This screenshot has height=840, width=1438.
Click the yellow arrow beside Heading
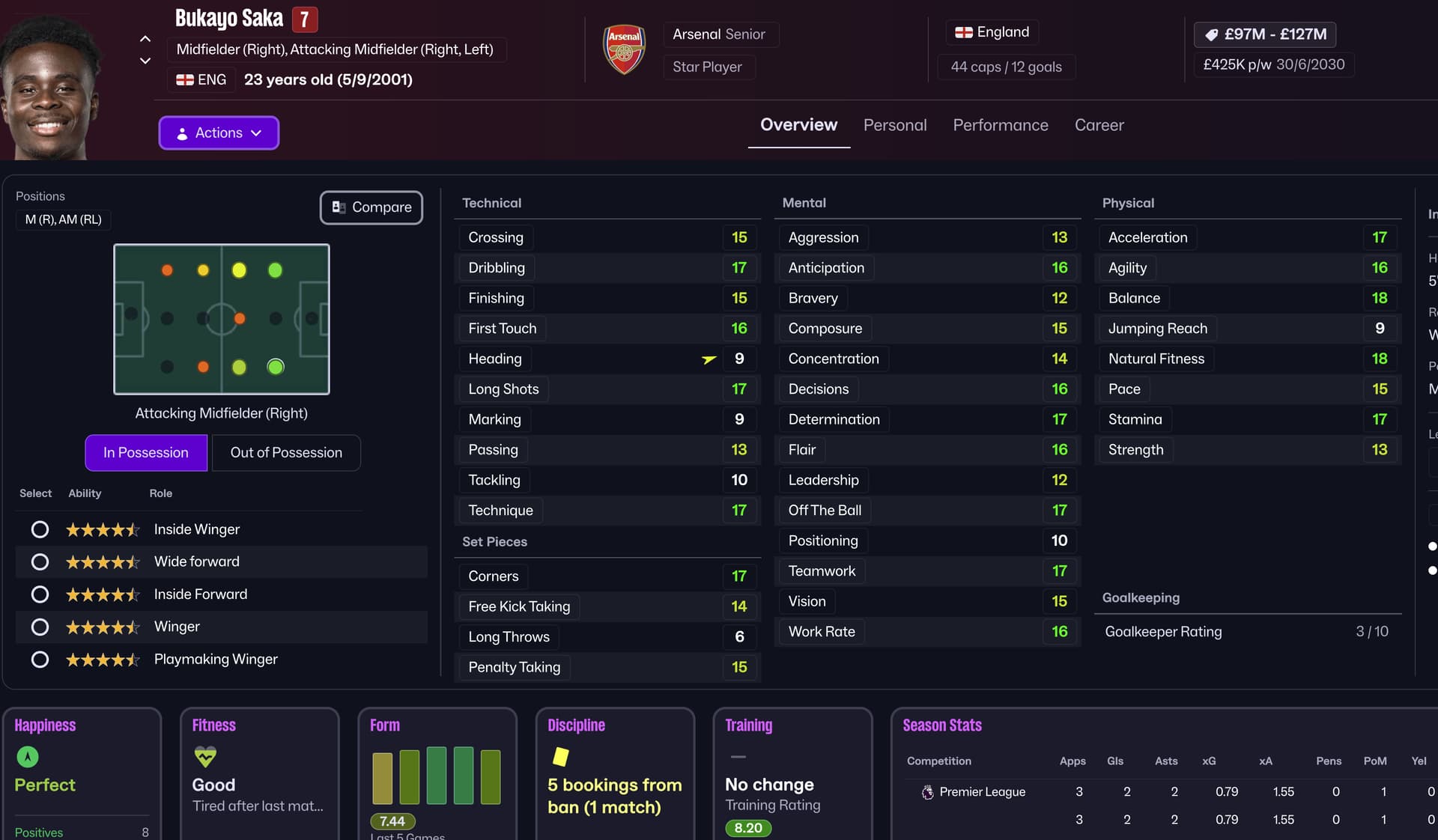pos(709,359)
